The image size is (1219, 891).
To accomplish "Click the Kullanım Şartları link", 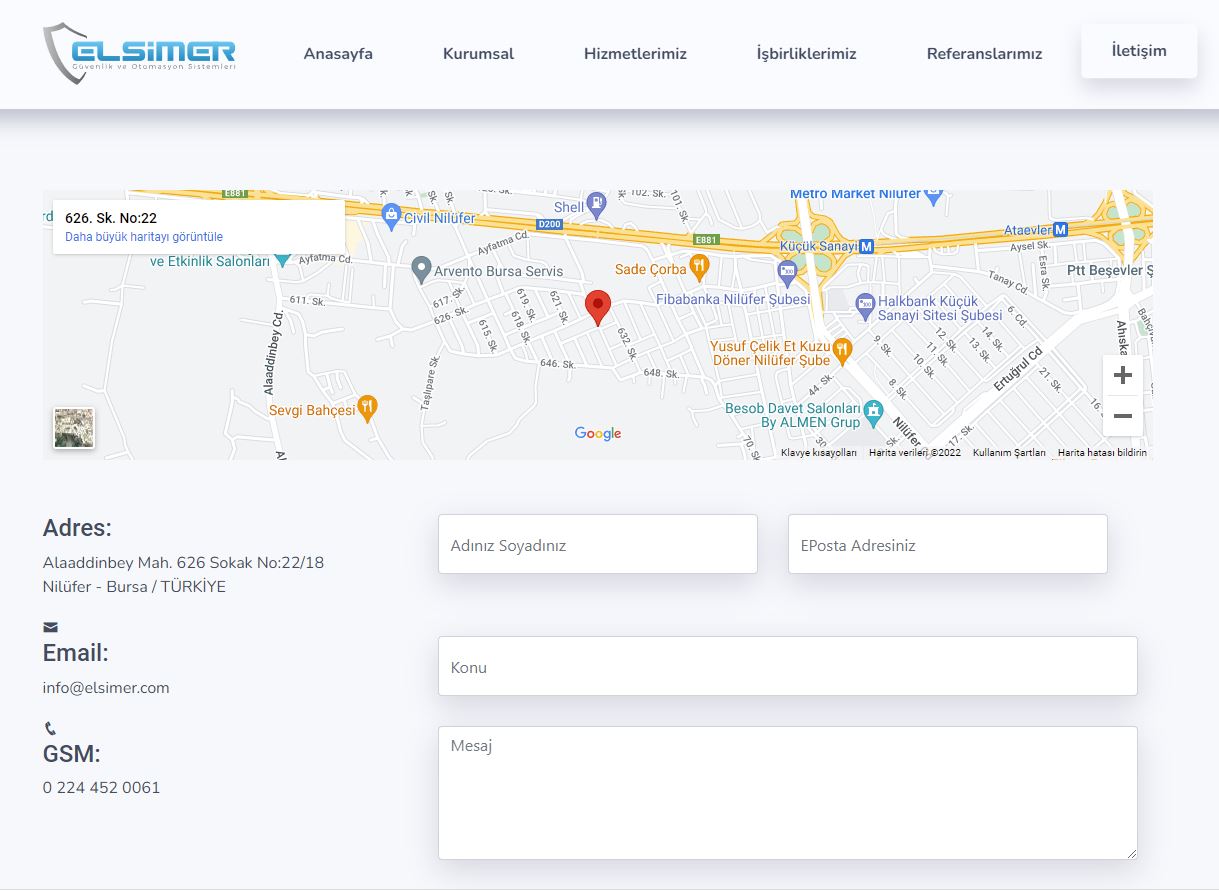I will tap(1009, 453).
